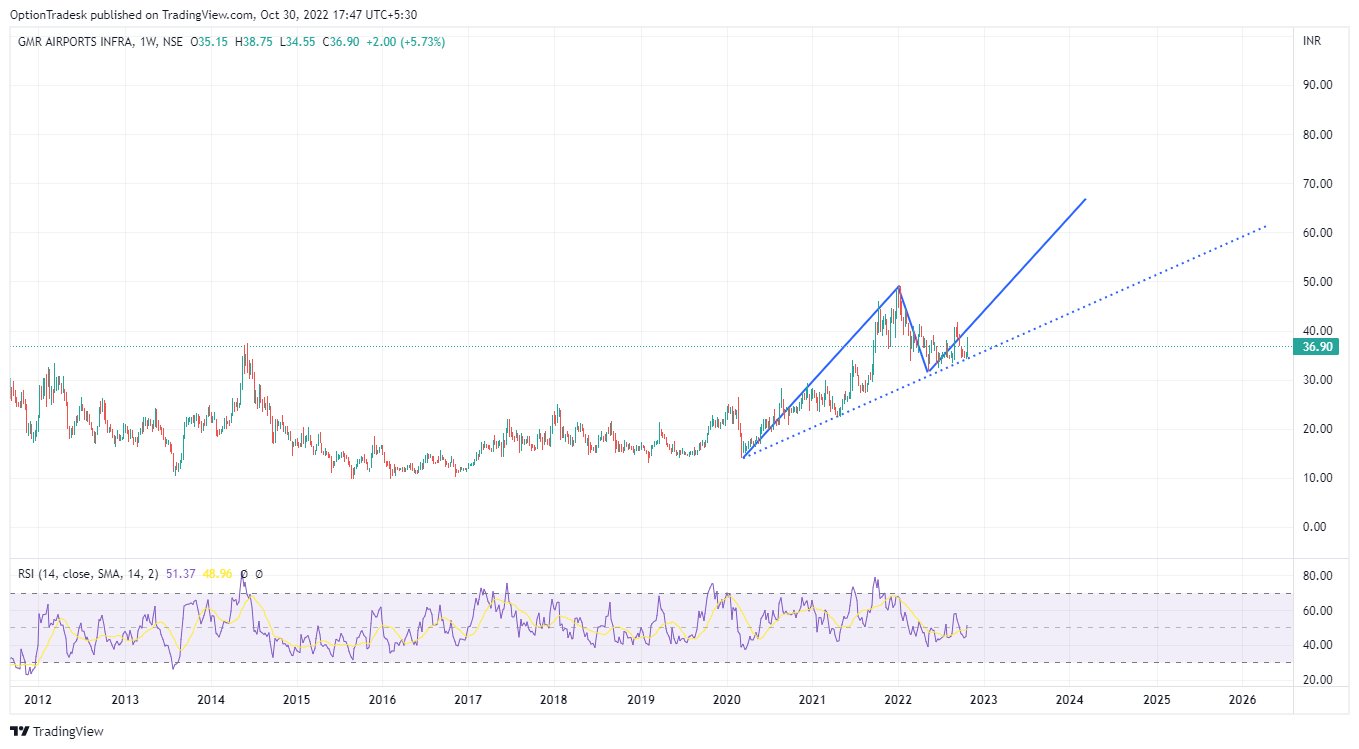Click the TradingView logo at the bottom
This screenshot has height=749, width=1359.
[x=57, y=731]
